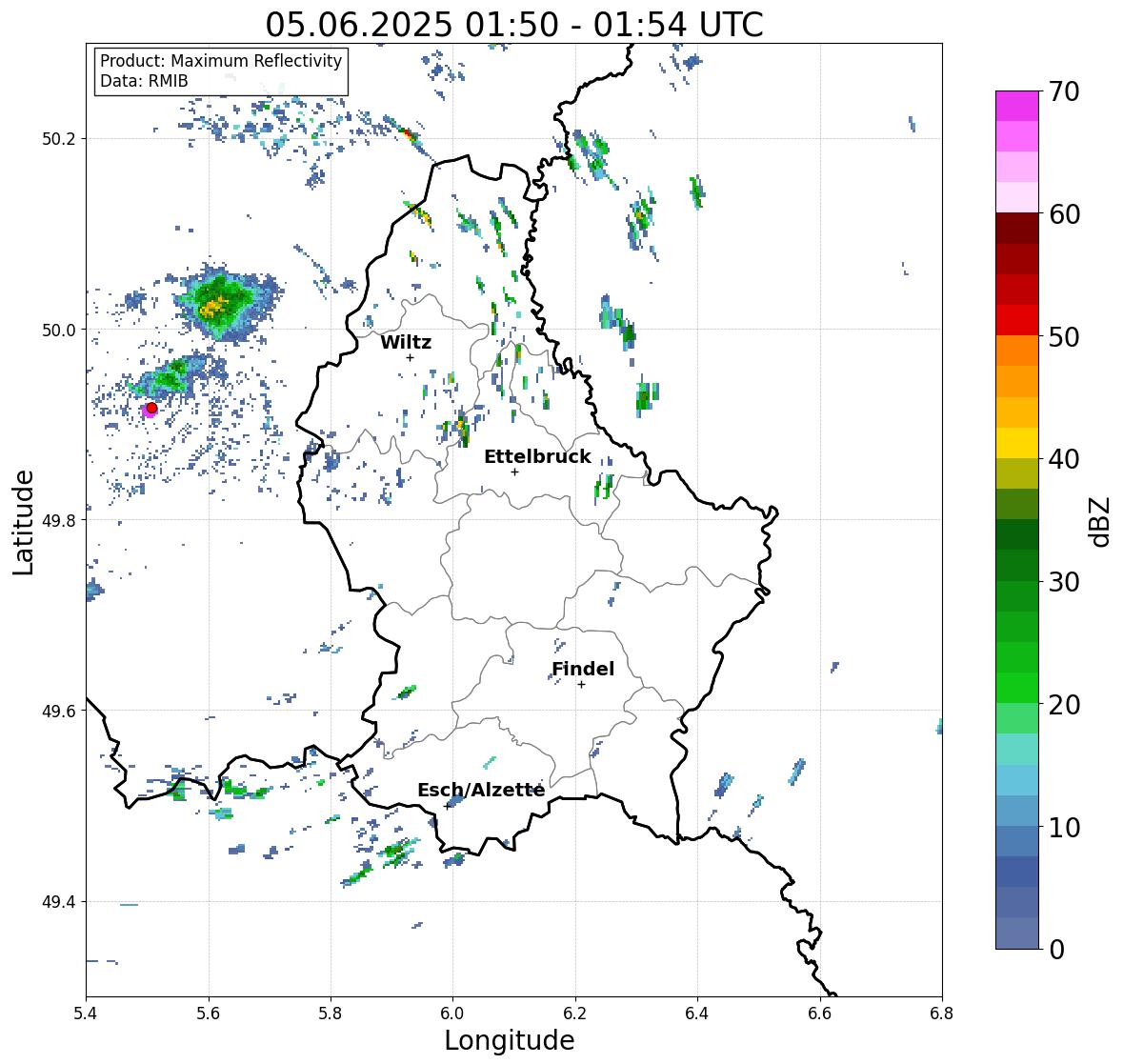Click the colorbar tick label 20
Screen dimensions: 1123x1064
click(x=1064, y=704)
